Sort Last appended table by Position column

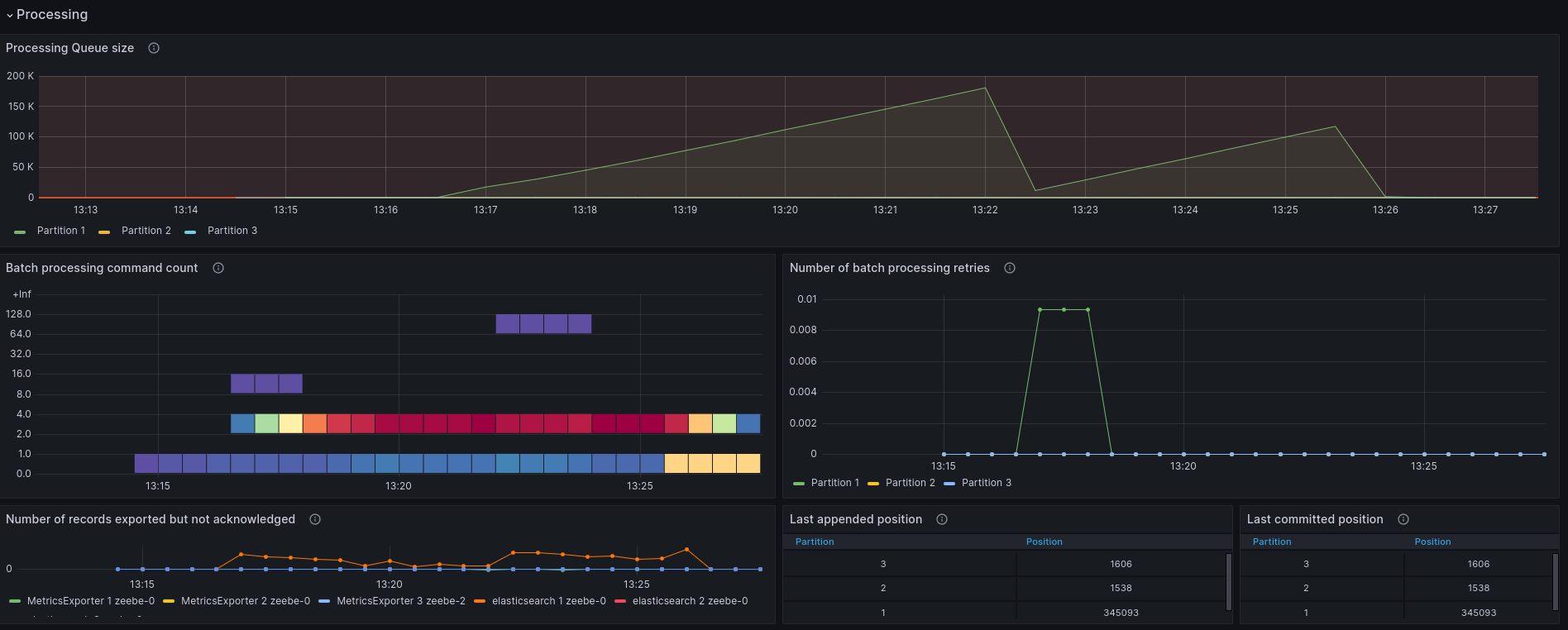tap(1045, 542)
